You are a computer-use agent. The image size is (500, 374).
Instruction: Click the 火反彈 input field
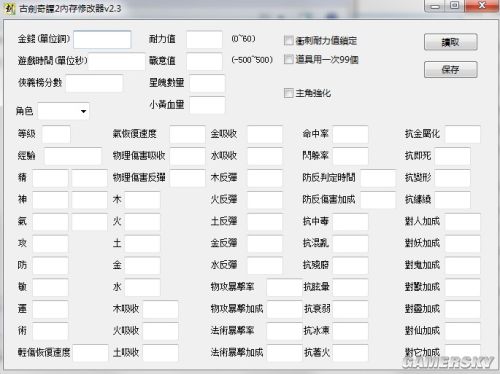pyautogui.click(x=265, y=200)
